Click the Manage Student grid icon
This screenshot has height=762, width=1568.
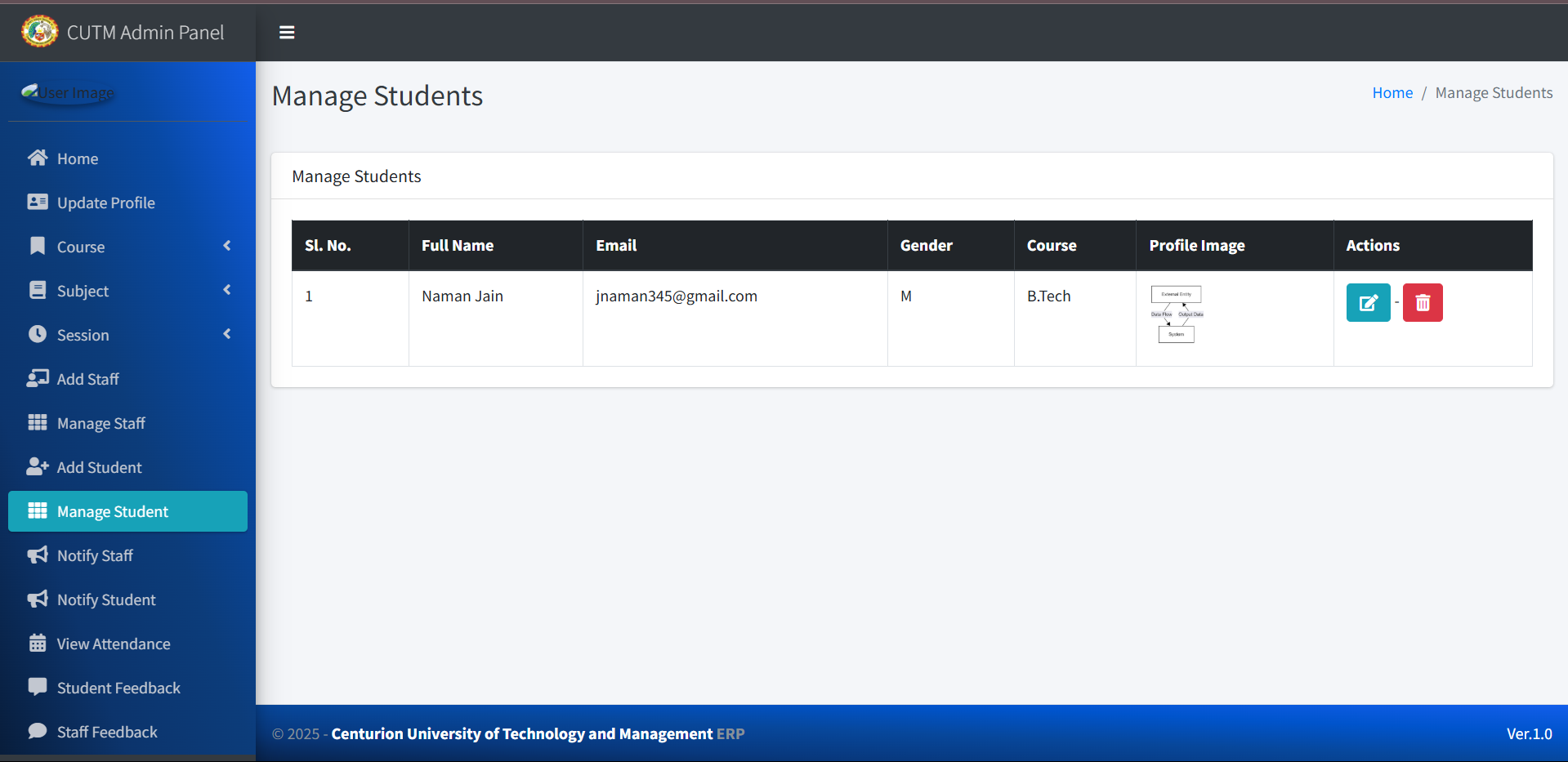pos(38,510)
